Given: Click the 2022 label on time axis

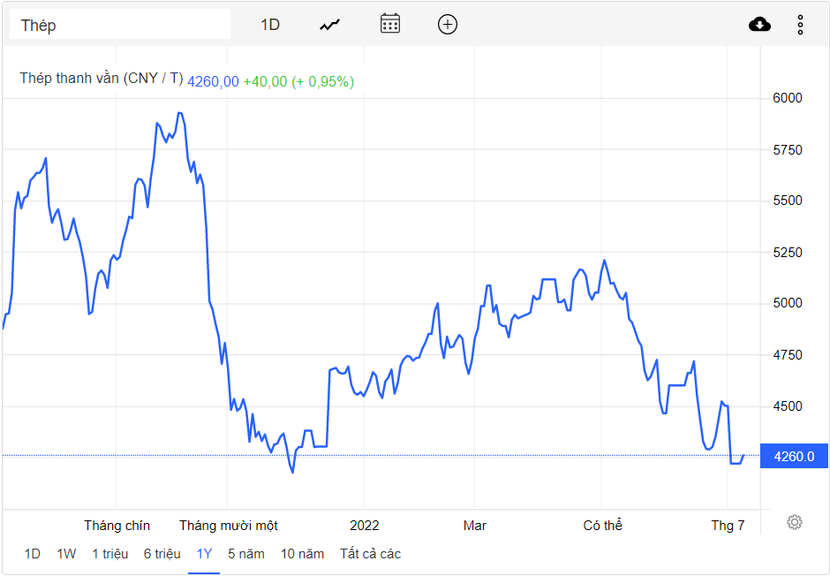Looking at the screenshot, I should 364,525.
